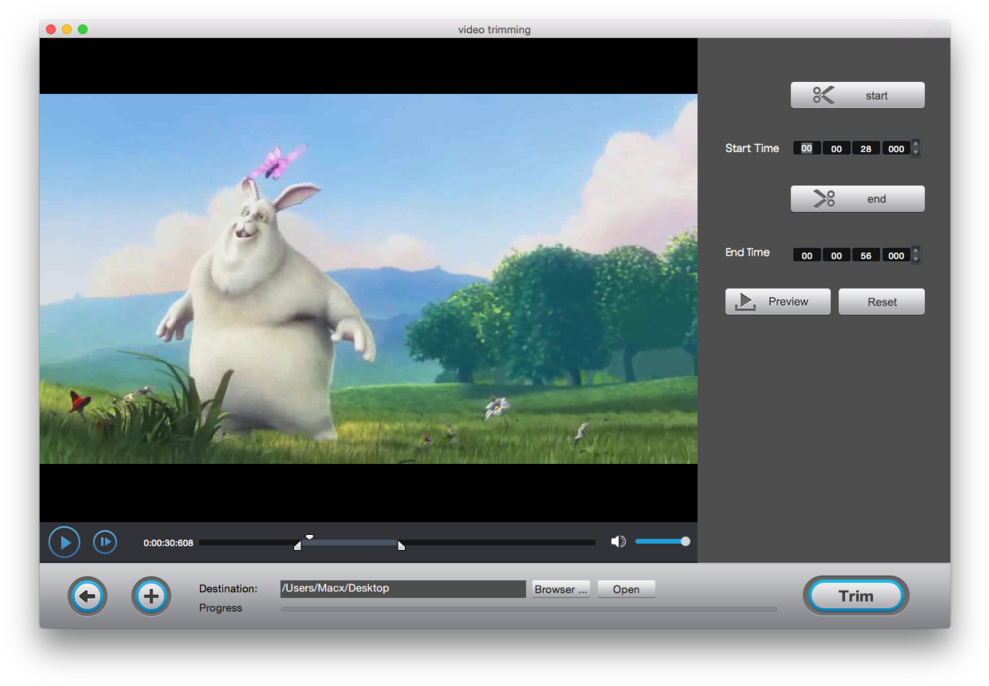Click the Reset button
Viewport: 989px width, 686px height.
tap(882, 301)
